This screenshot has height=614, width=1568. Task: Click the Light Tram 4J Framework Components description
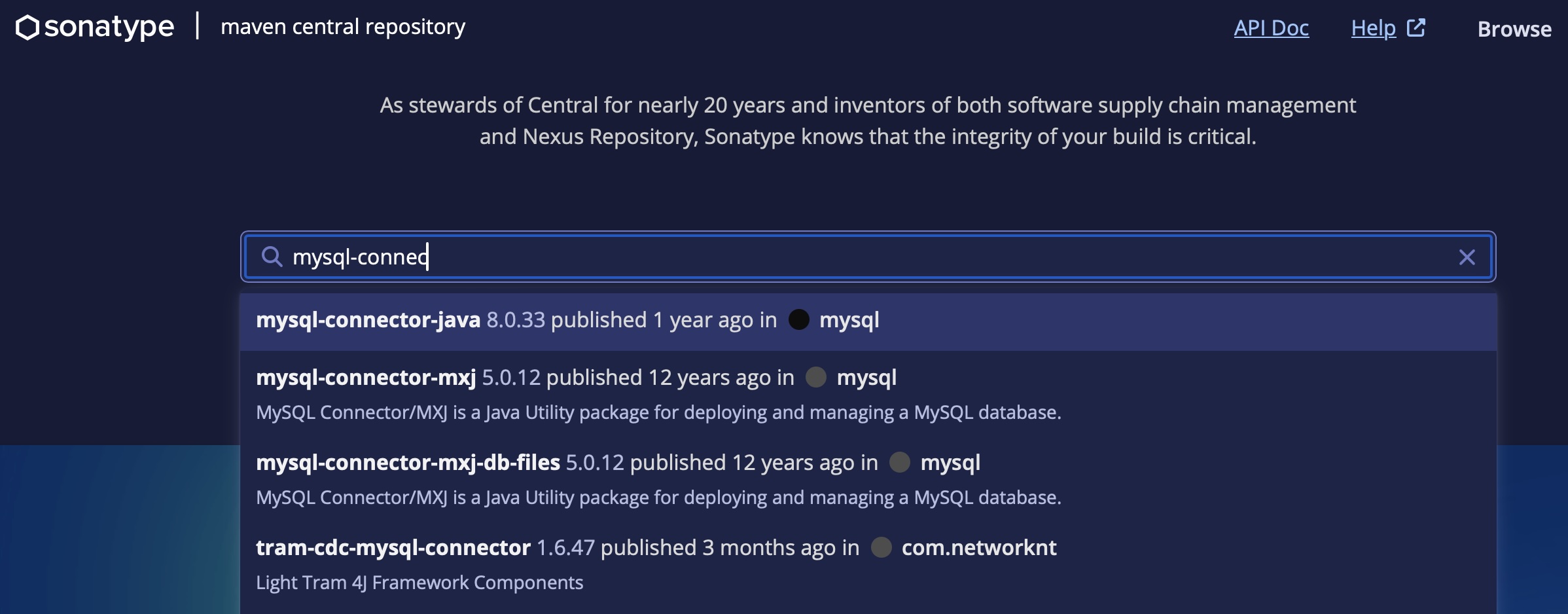tap(419, 583)
